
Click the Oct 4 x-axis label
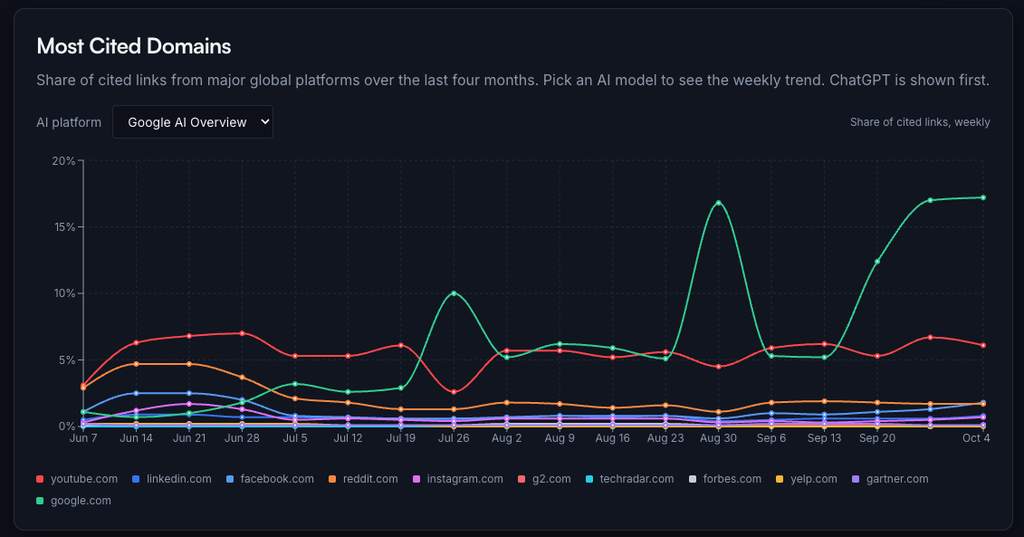[976, 438]
